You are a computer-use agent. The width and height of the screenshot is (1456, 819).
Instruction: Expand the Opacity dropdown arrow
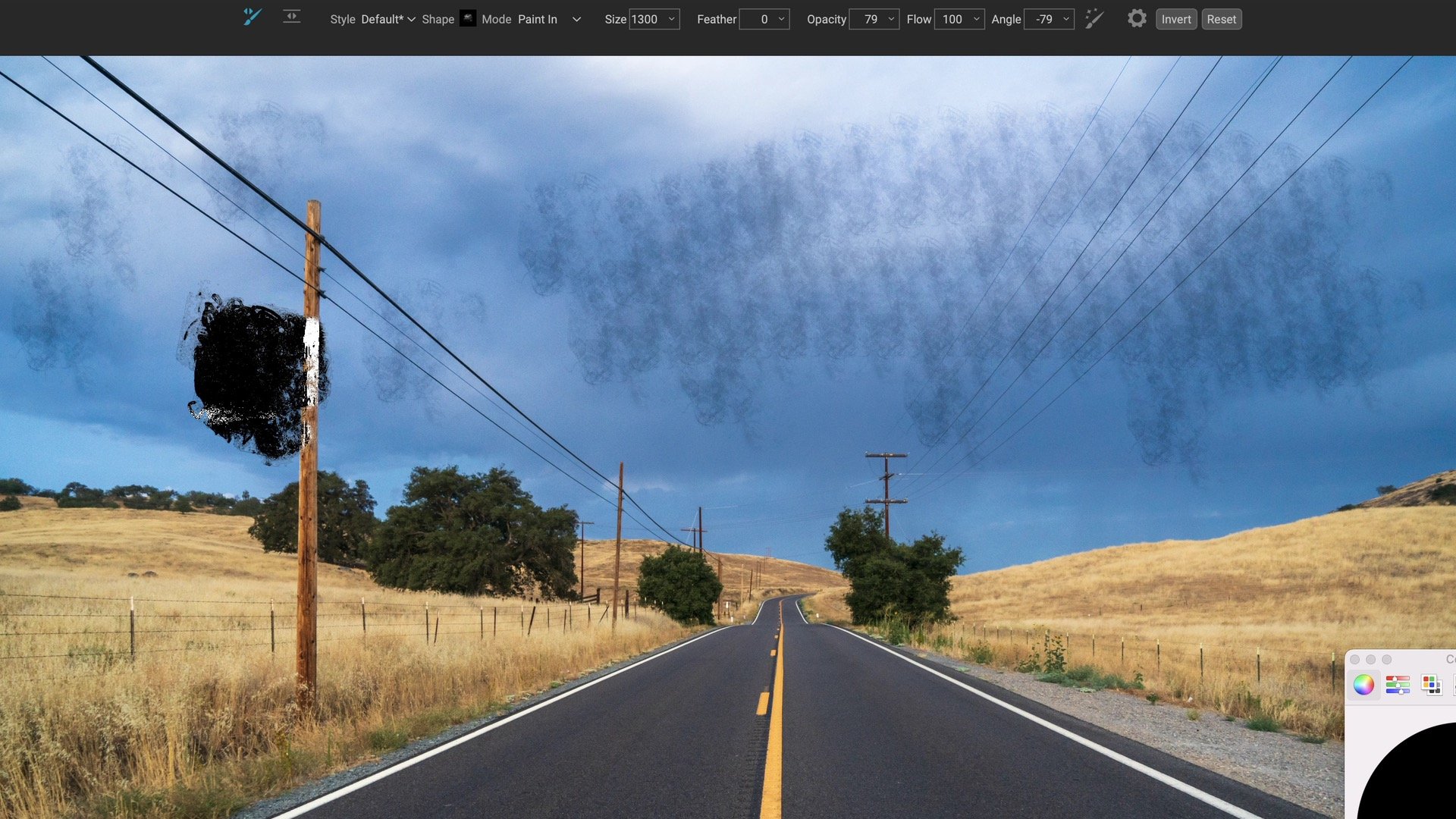891,19
